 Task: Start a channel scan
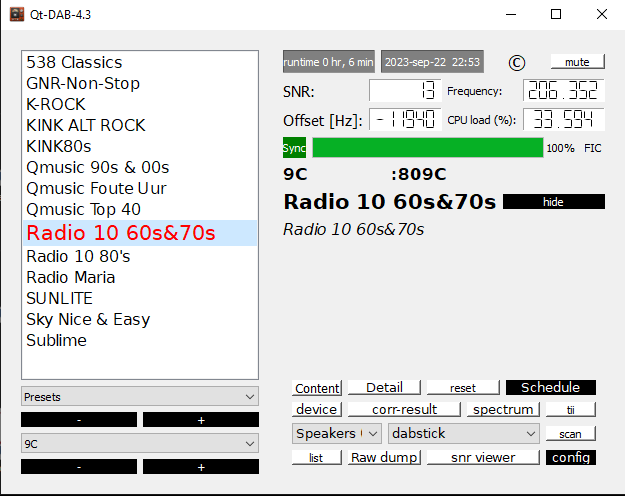(x=570, y=434)
